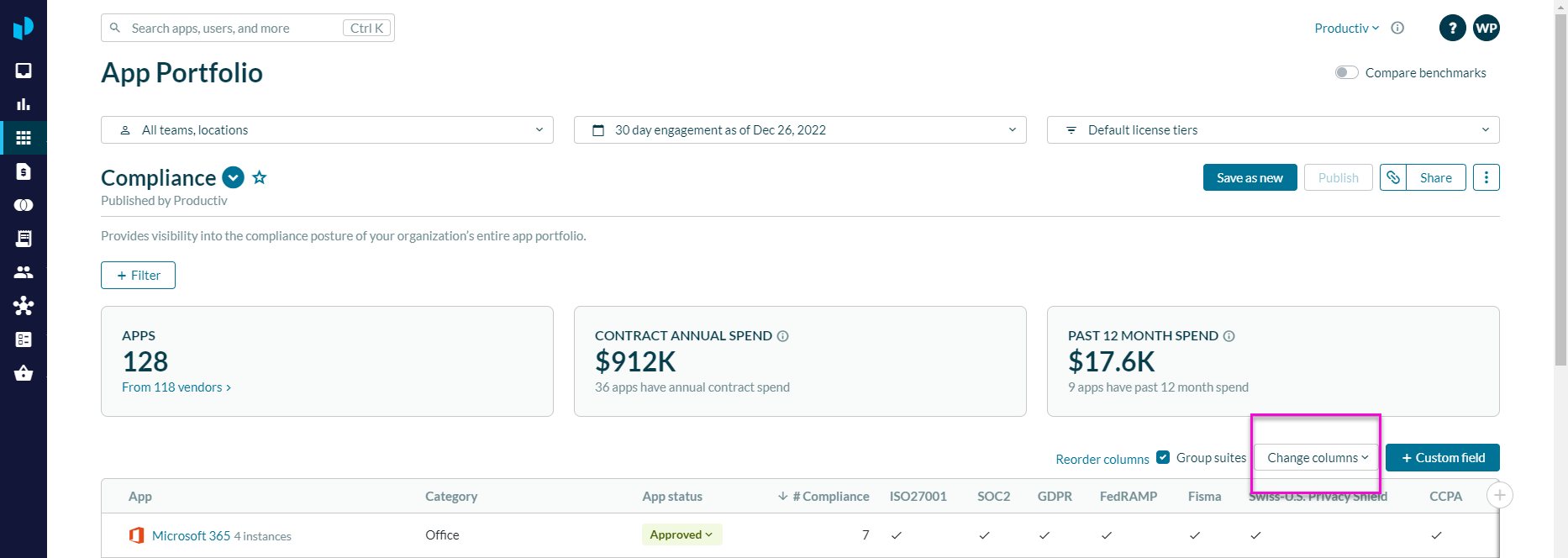Click the search apps and users field
This screenshot has width=1568, height=558.
(x=235, y=28)
